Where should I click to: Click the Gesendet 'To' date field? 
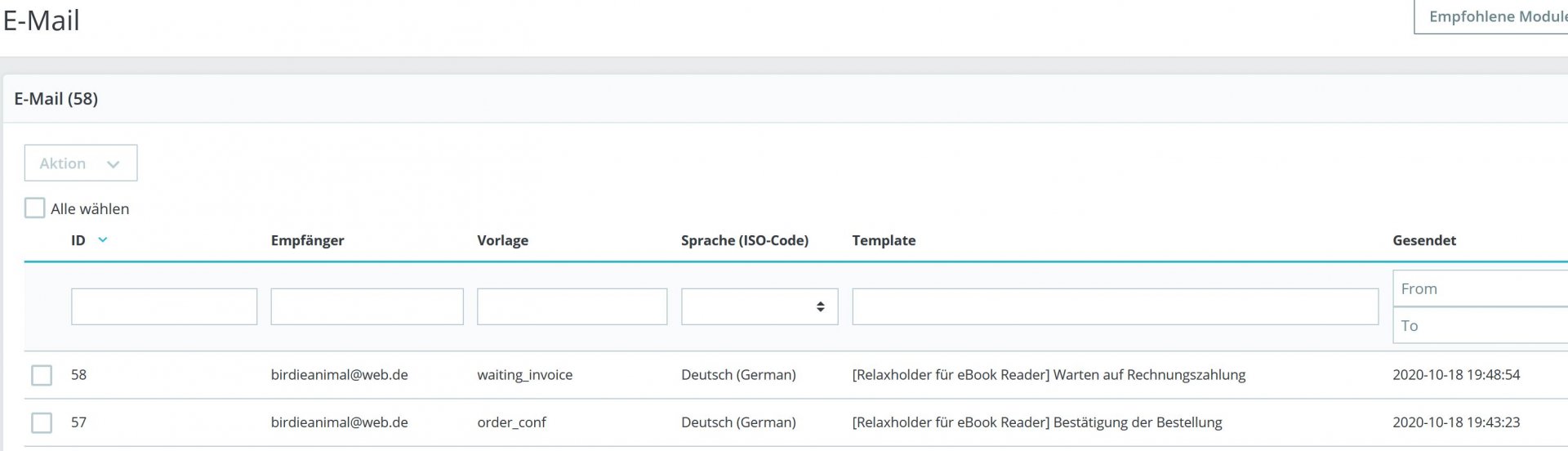click(1480, 326)
